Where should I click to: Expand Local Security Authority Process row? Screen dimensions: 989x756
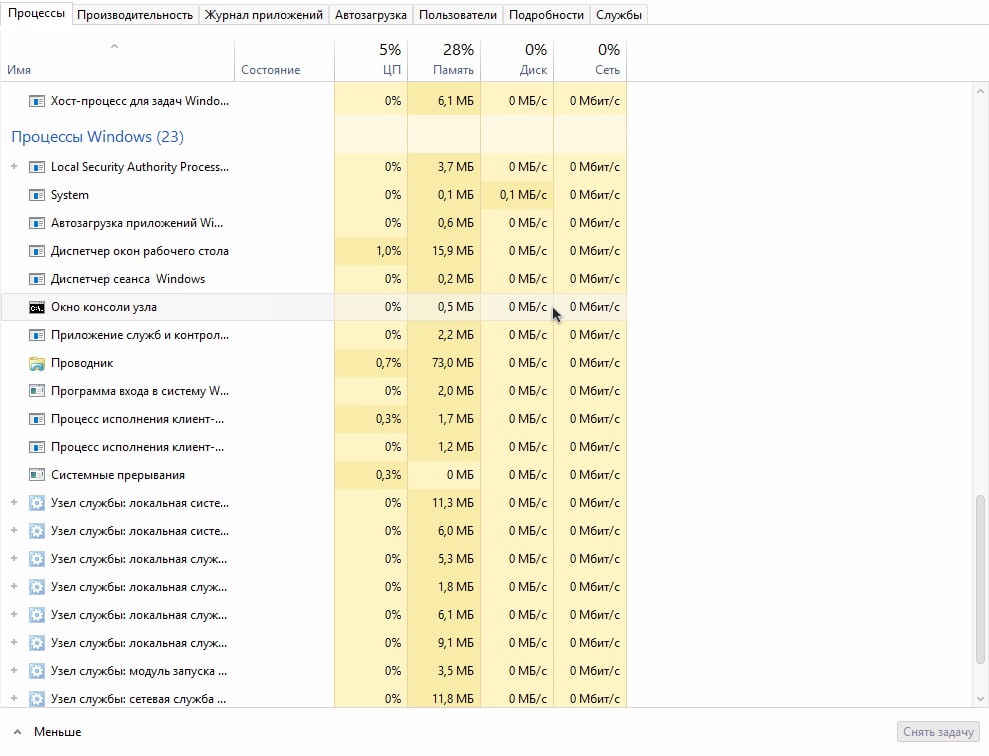[14, 166]
